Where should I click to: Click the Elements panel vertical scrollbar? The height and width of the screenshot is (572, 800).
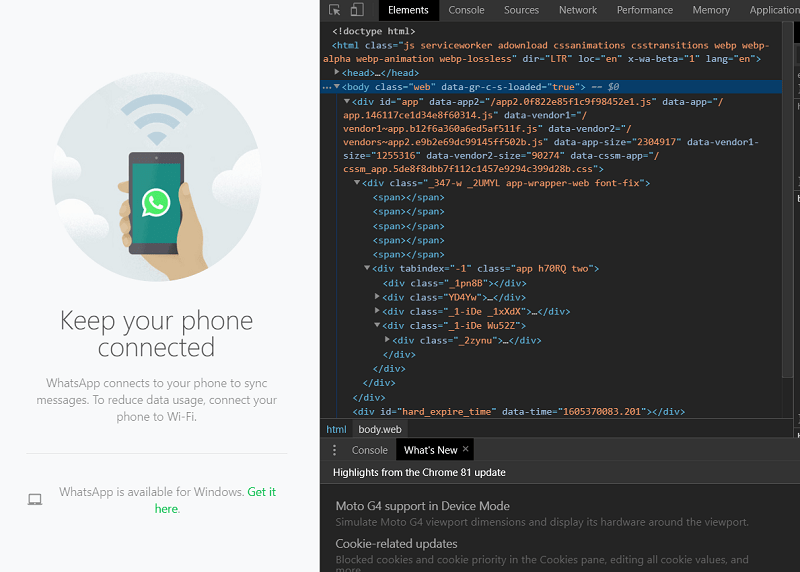pyautogui.click(x=787, y=199)
